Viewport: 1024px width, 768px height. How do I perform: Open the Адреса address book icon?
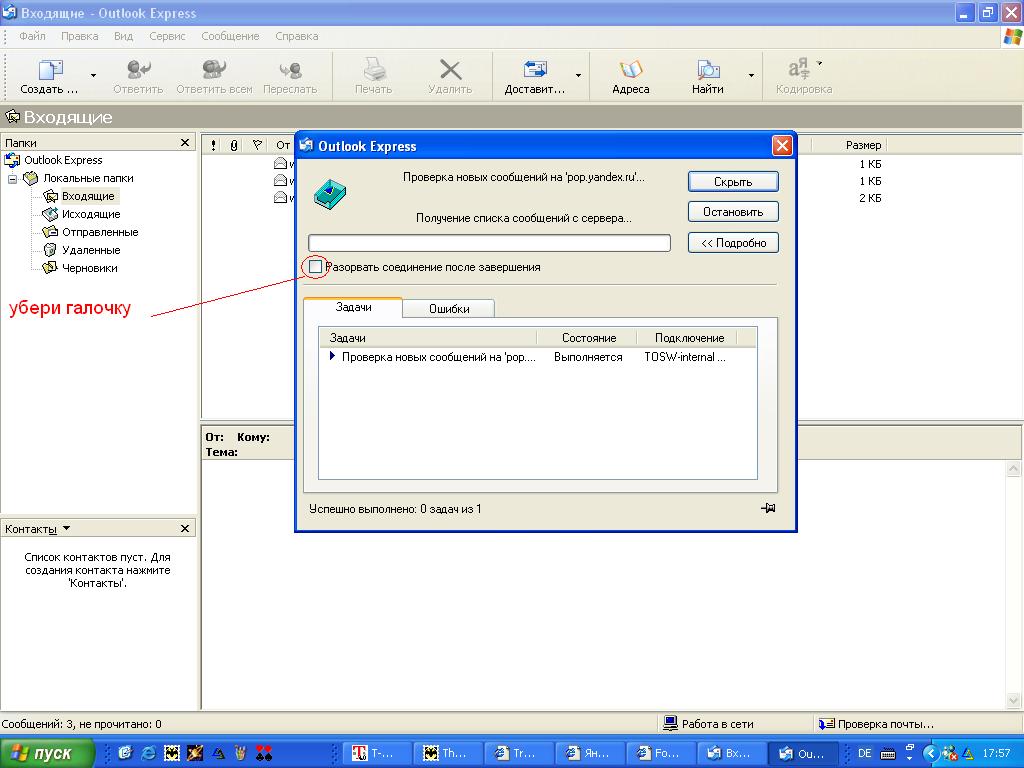pos(630,71)
